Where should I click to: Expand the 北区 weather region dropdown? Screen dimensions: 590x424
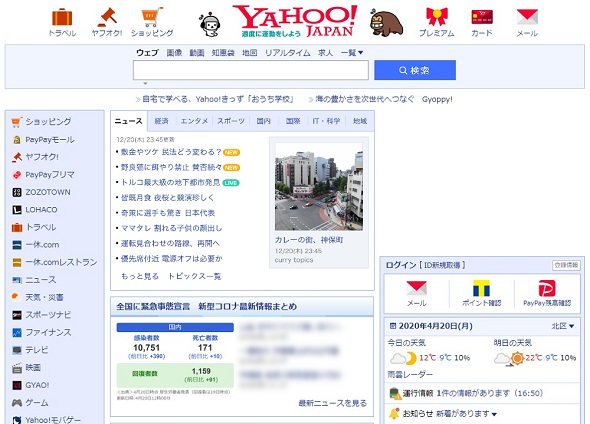(x=563, y=326)
